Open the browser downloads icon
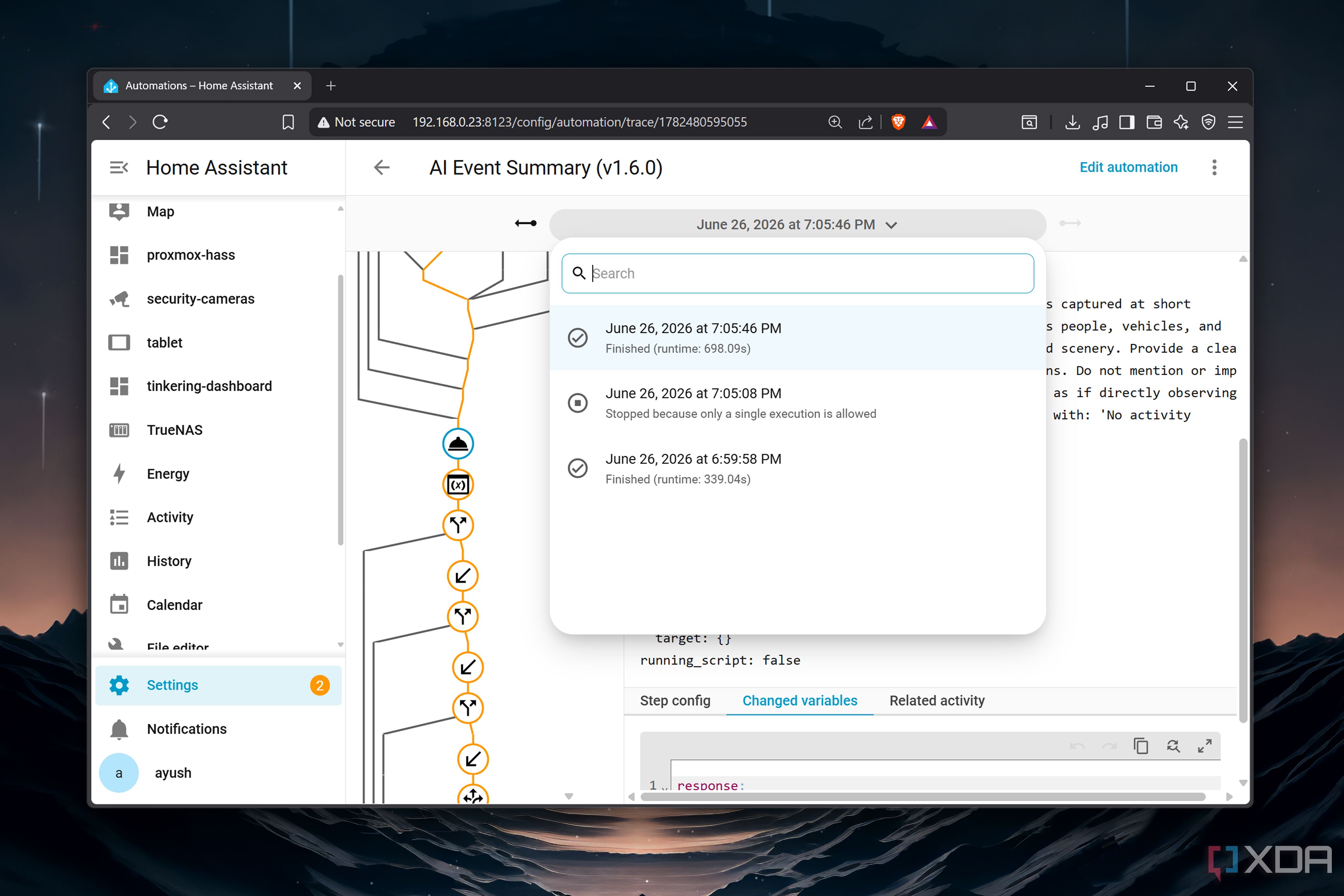The height and width of the screenshot is (896, 1344). pos(1073,122)
